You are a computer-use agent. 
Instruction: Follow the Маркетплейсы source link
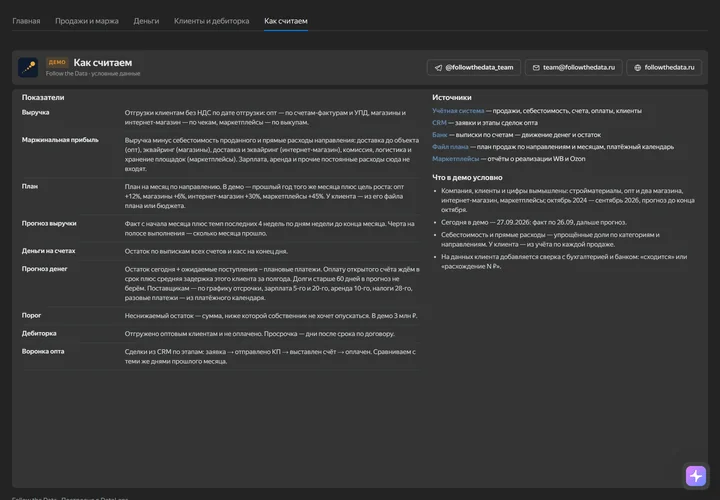(456, 158)
